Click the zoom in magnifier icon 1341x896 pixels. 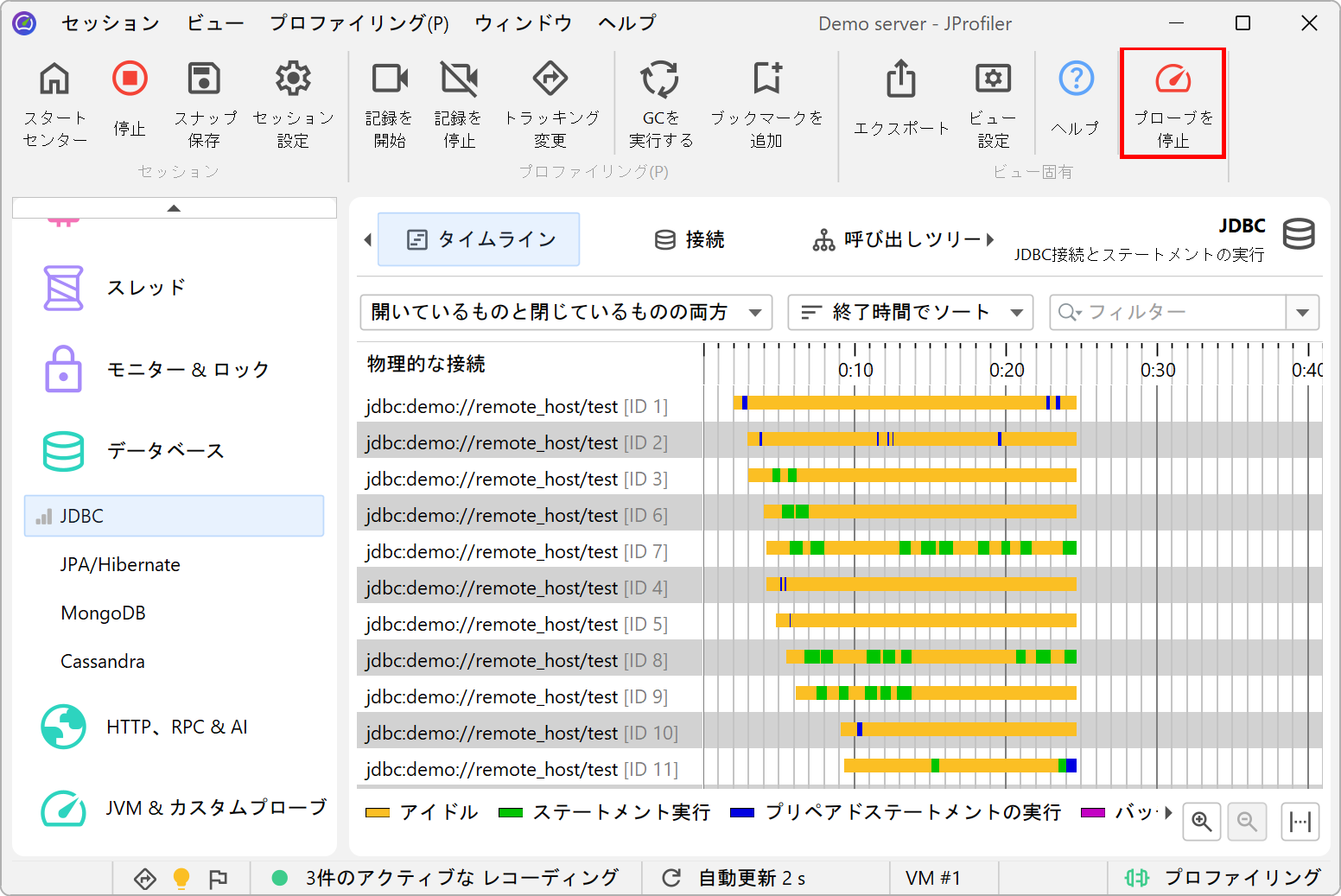pyautogui.click(x=1201, y=821)
